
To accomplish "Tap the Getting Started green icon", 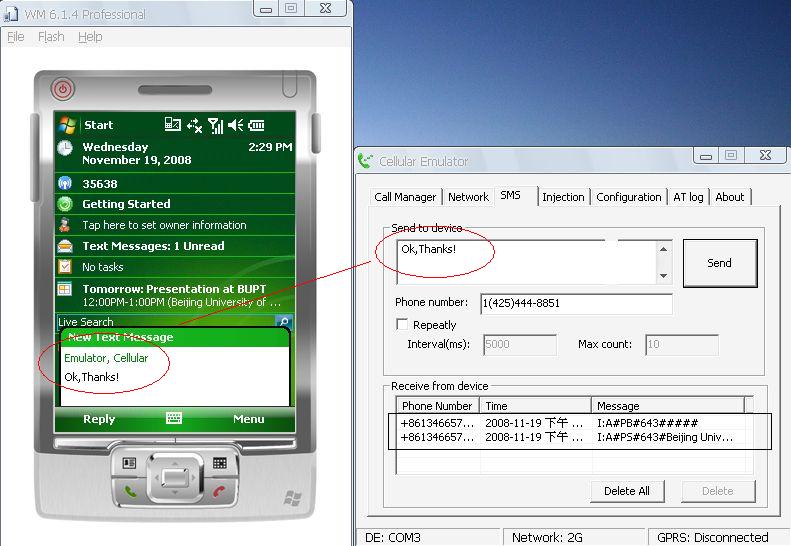I will (x=65, y=204).
